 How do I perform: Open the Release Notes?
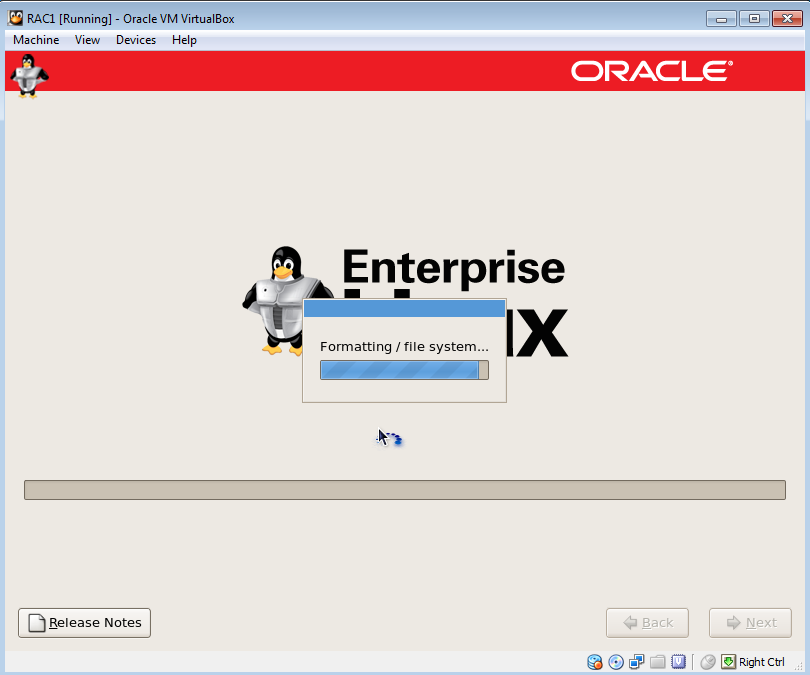(x=84, y=623)
